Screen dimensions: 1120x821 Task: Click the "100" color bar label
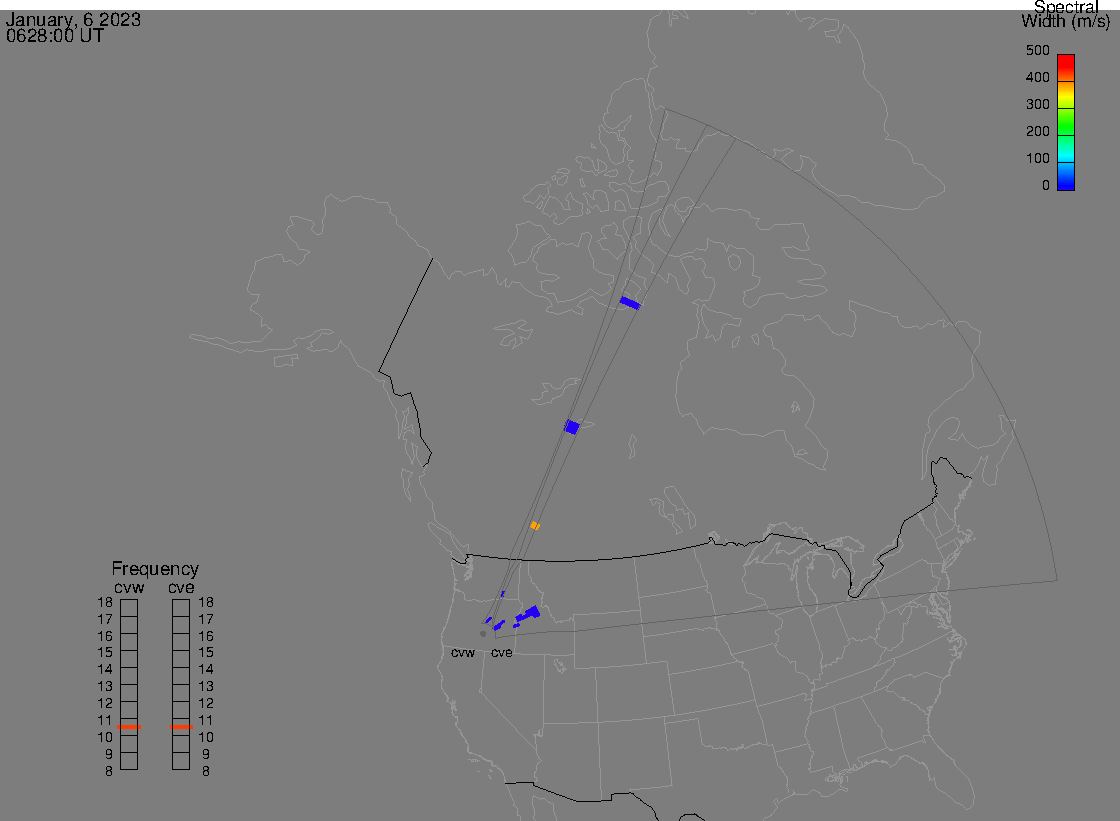click(x=1037, y=159)
